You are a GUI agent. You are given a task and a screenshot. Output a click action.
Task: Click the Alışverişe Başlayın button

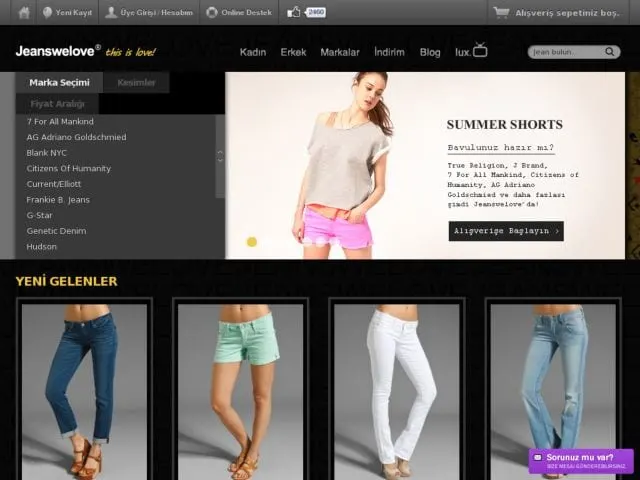[x=506, y=231]
